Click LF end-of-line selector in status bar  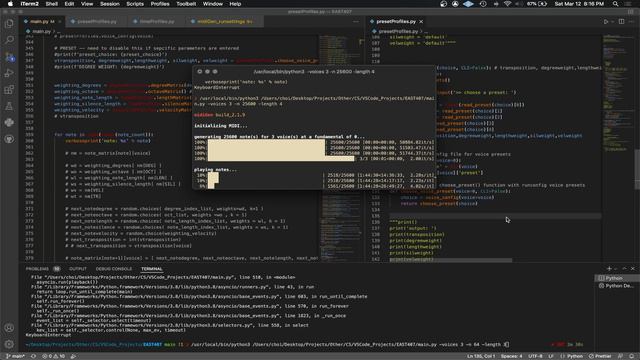[551, 356]
